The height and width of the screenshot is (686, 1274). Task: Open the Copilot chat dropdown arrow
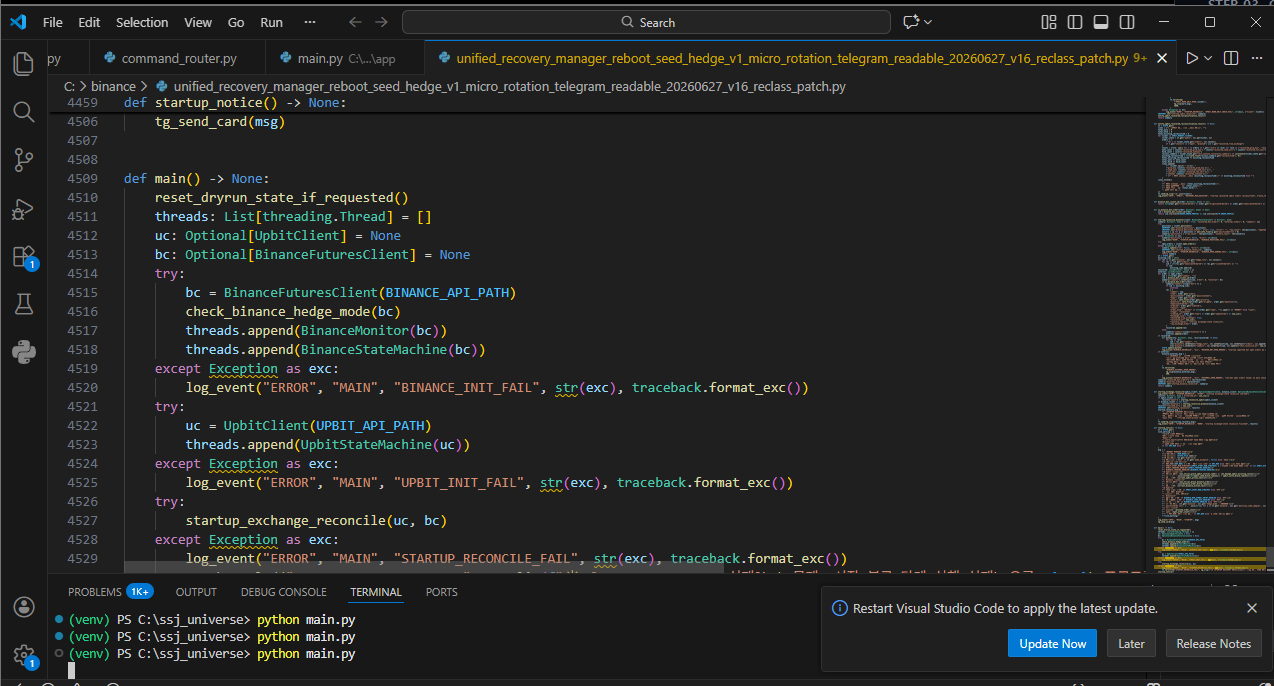(x=928, y=22)
